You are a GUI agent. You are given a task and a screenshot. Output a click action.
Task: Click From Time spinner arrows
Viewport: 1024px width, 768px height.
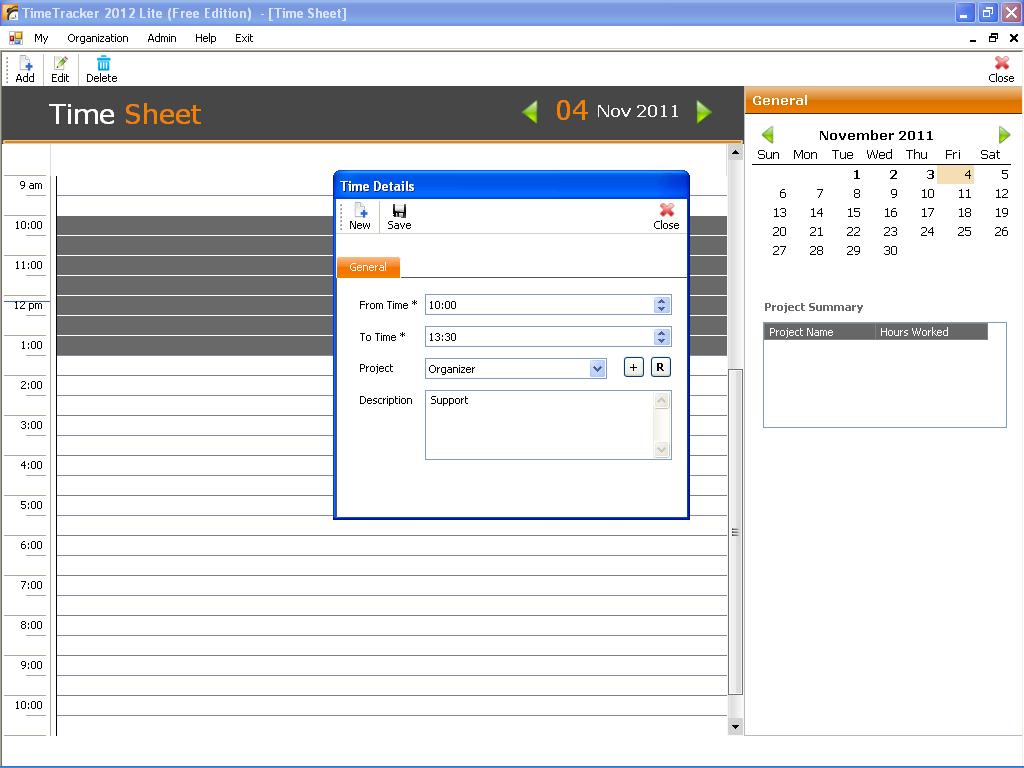[662, 305]
